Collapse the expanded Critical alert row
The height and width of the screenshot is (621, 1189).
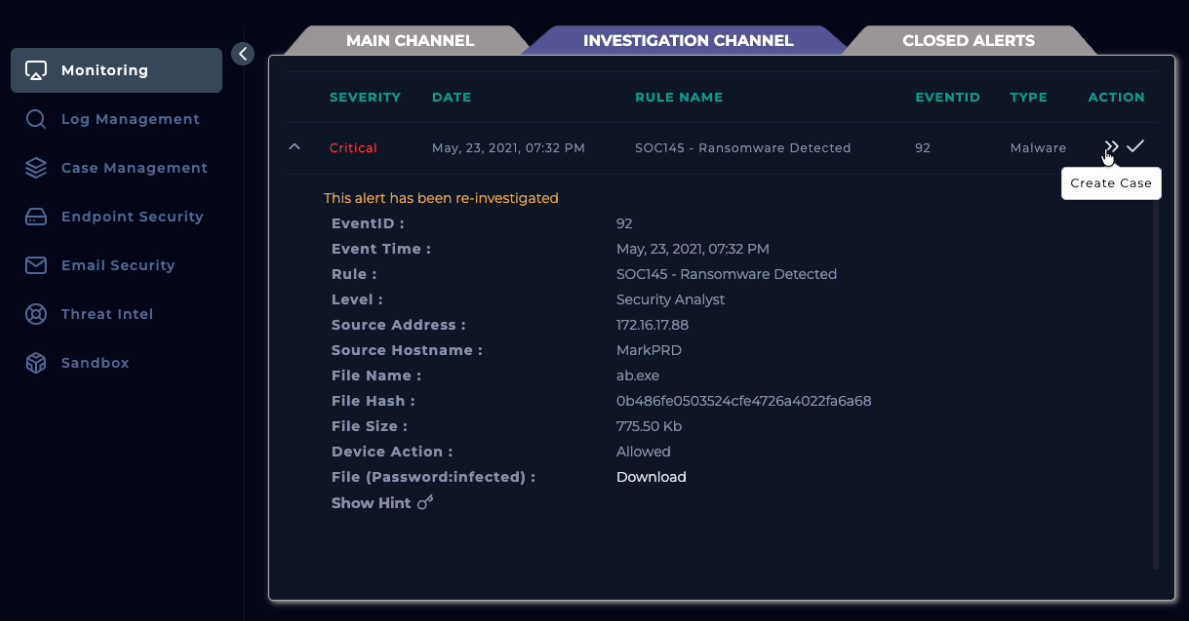click(294, 147)
